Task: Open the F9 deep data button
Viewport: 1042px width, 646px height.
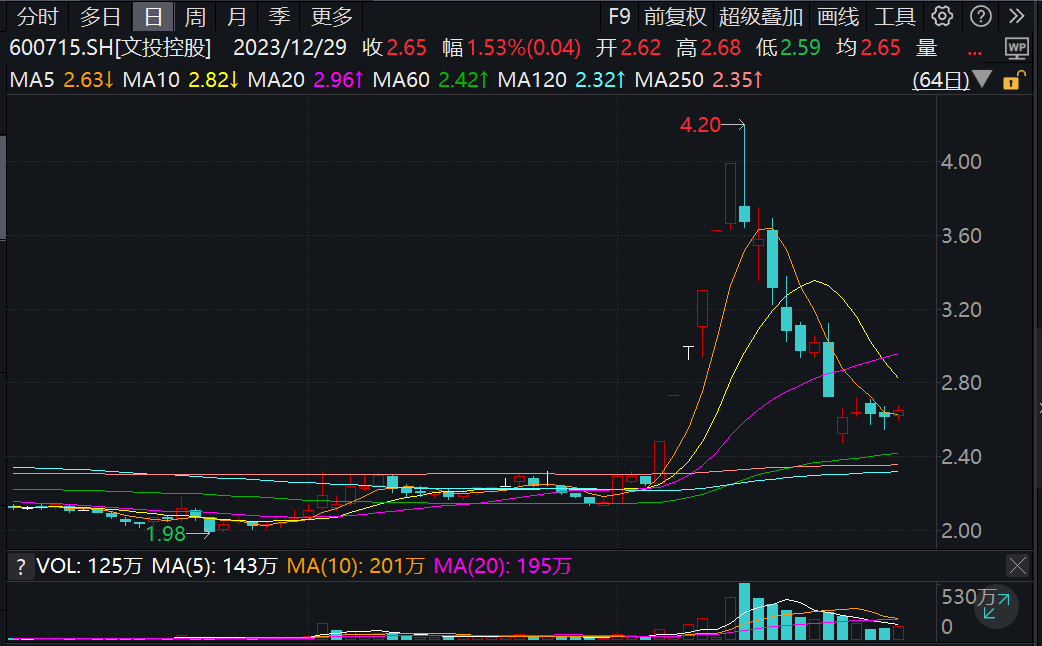Action: 619,16
